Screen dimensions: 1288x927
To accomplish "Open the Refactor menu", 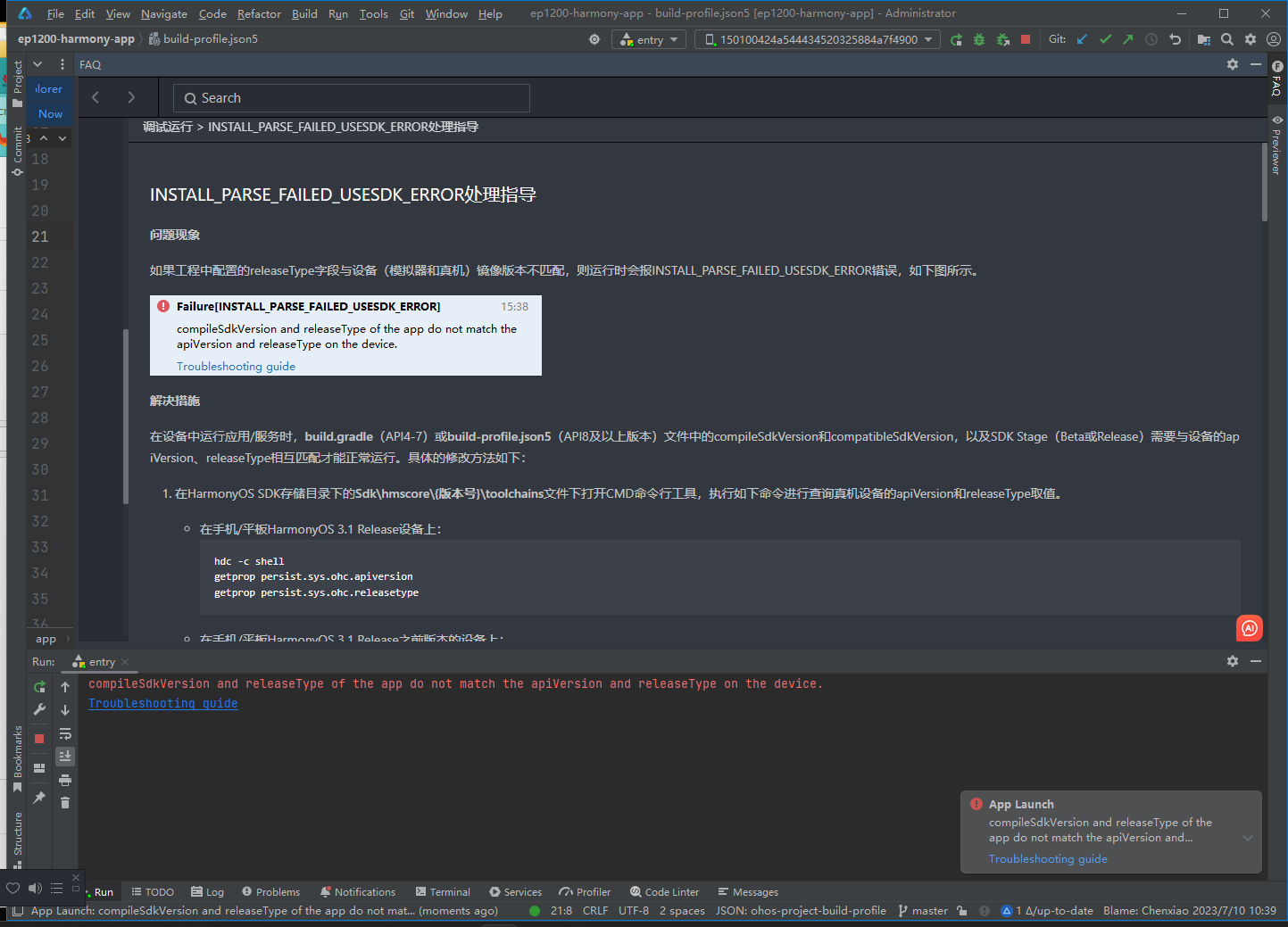I will coord(259,13).
